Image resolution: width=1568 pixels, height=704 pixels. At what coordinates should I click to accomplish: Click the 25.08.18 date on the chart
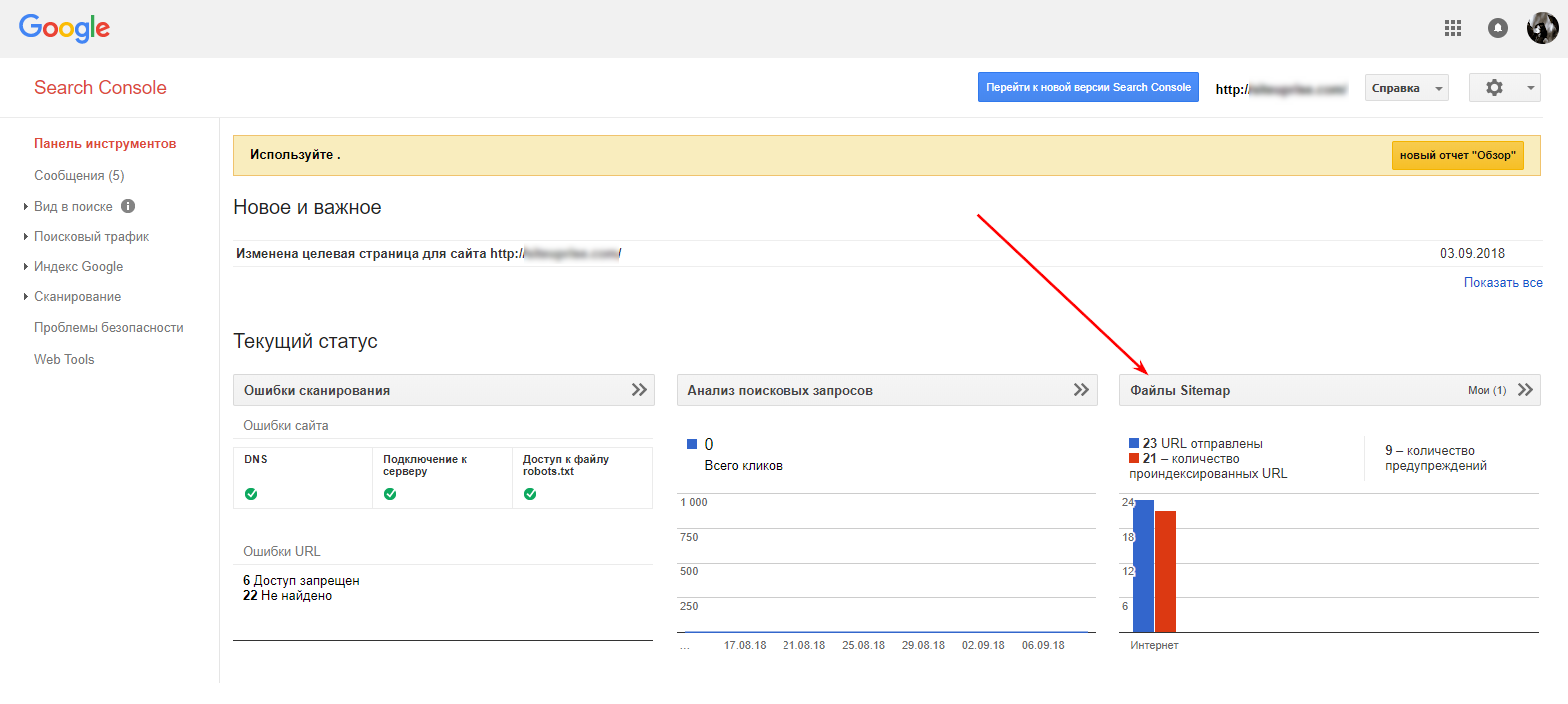pos(863,646)
